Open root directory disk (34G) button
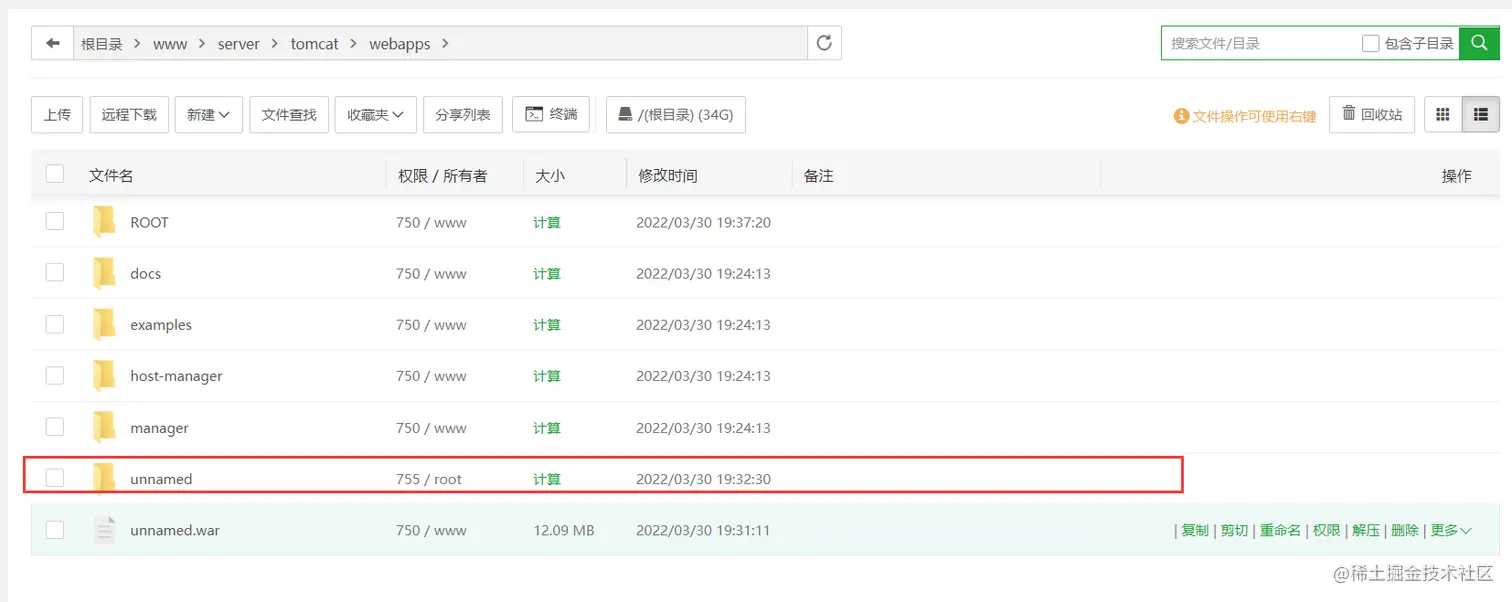 coord(676,114)
